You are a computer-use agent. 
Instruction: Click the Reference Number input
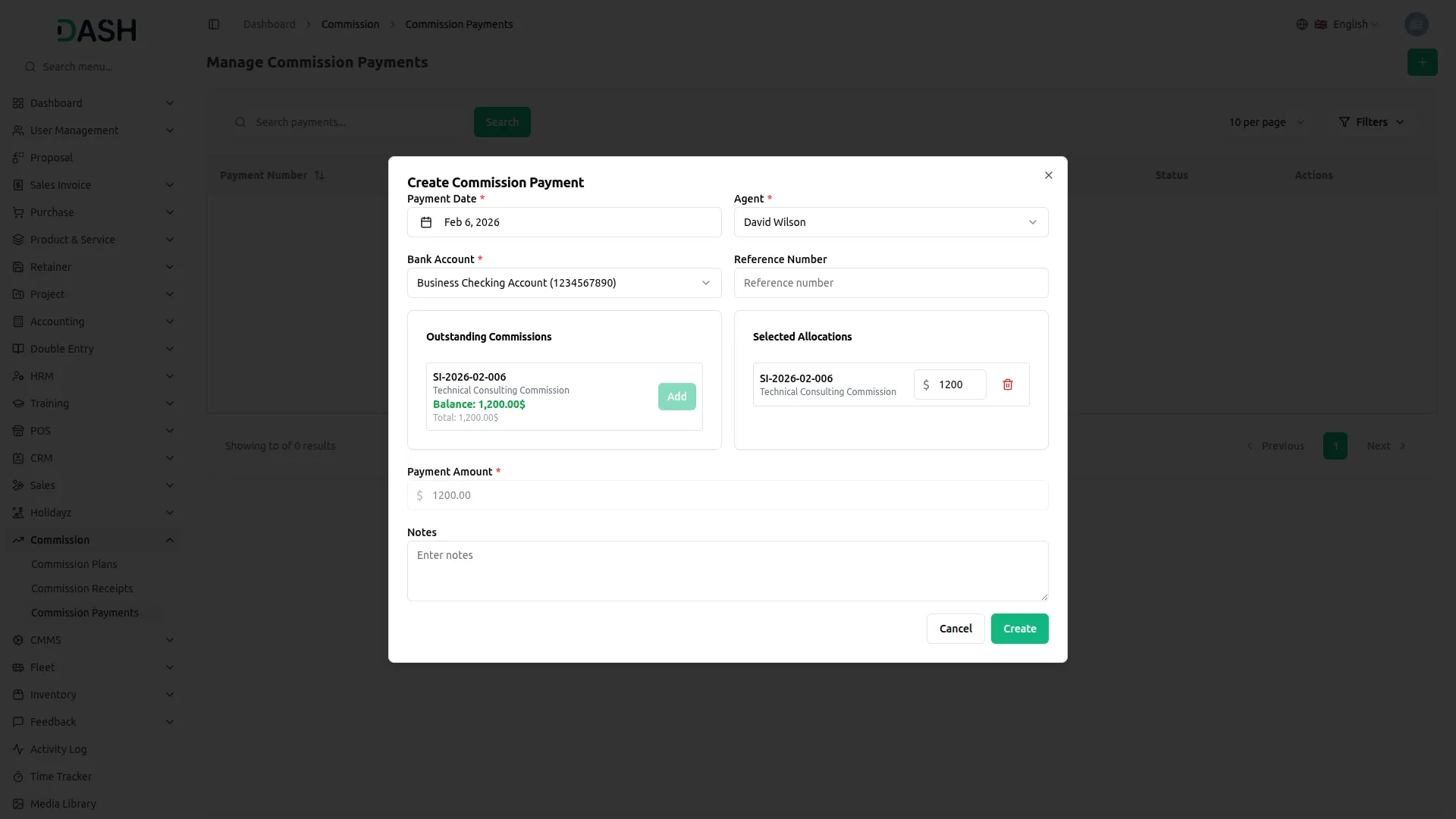(x=891, y=283)
